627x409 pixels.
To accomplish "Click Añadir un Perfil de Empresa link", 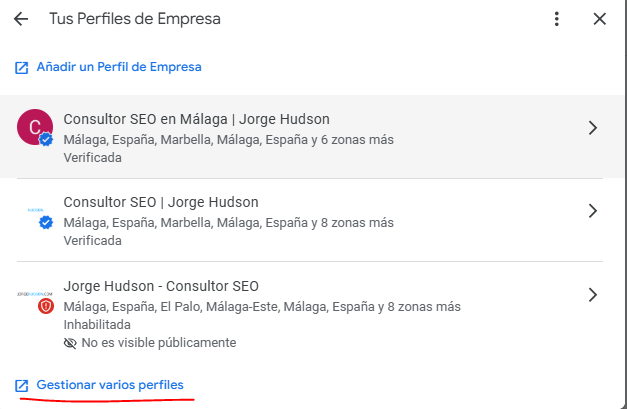I will 119,67.
